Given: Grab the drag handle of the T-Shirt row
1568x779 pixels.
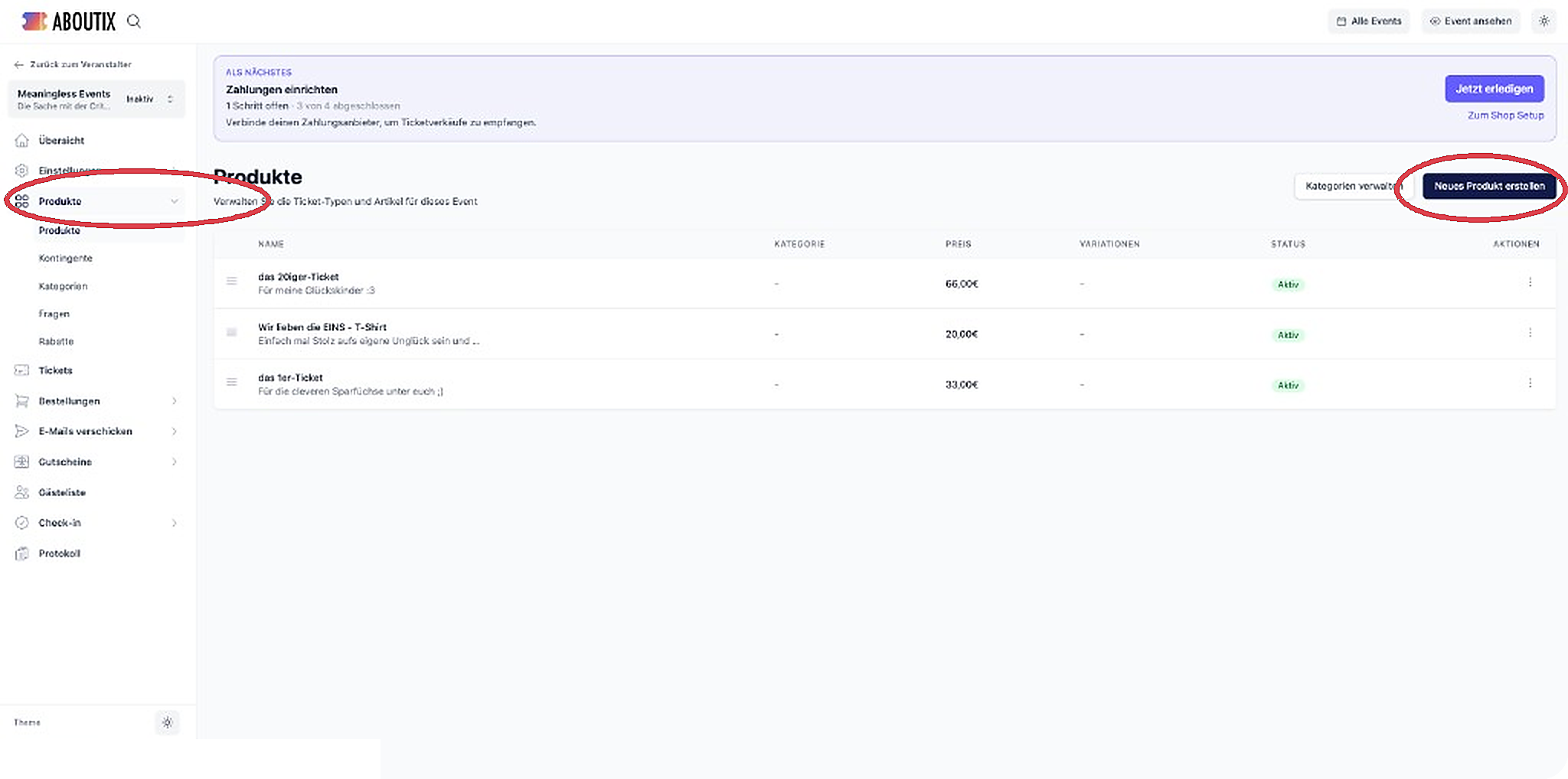Looking at the screenshot, I should (x=231, y=332).
